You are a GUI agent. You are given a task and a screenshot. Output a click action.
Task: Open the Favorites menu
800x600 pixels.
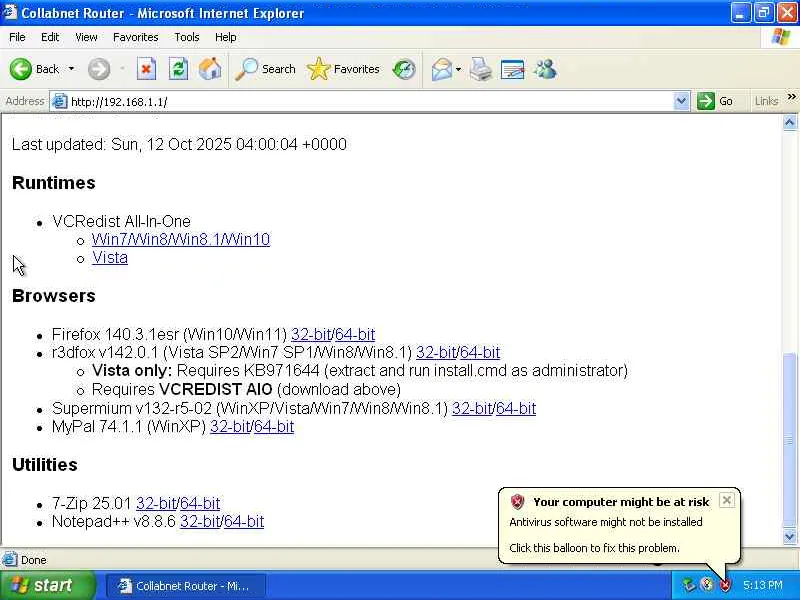point(136,37)
